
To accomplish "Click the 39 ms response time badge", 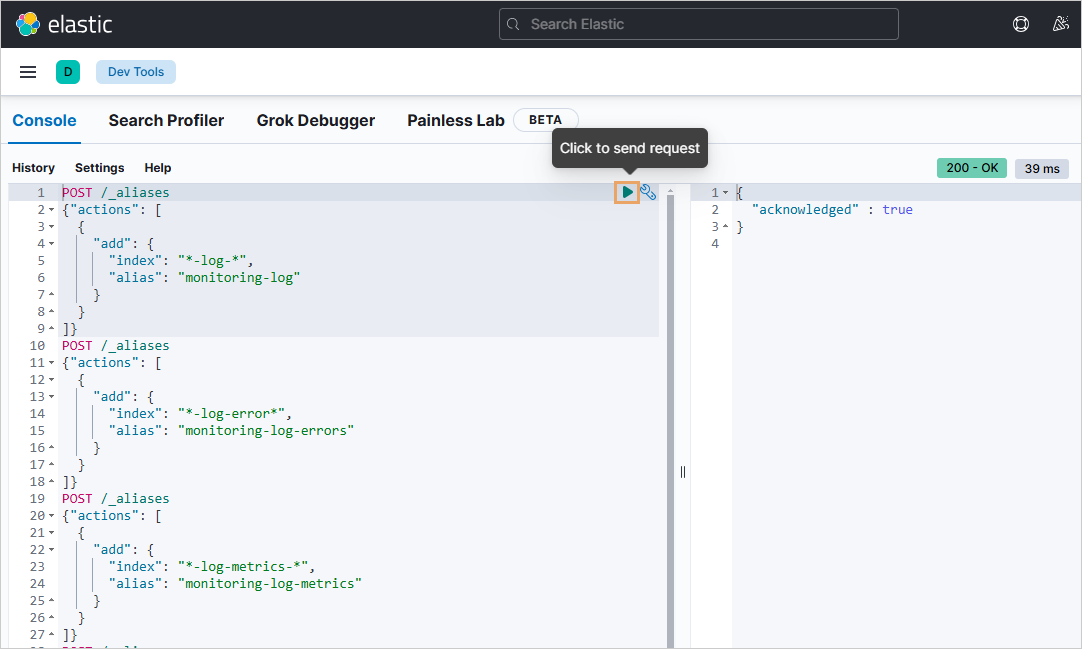I will [1042, 168].
